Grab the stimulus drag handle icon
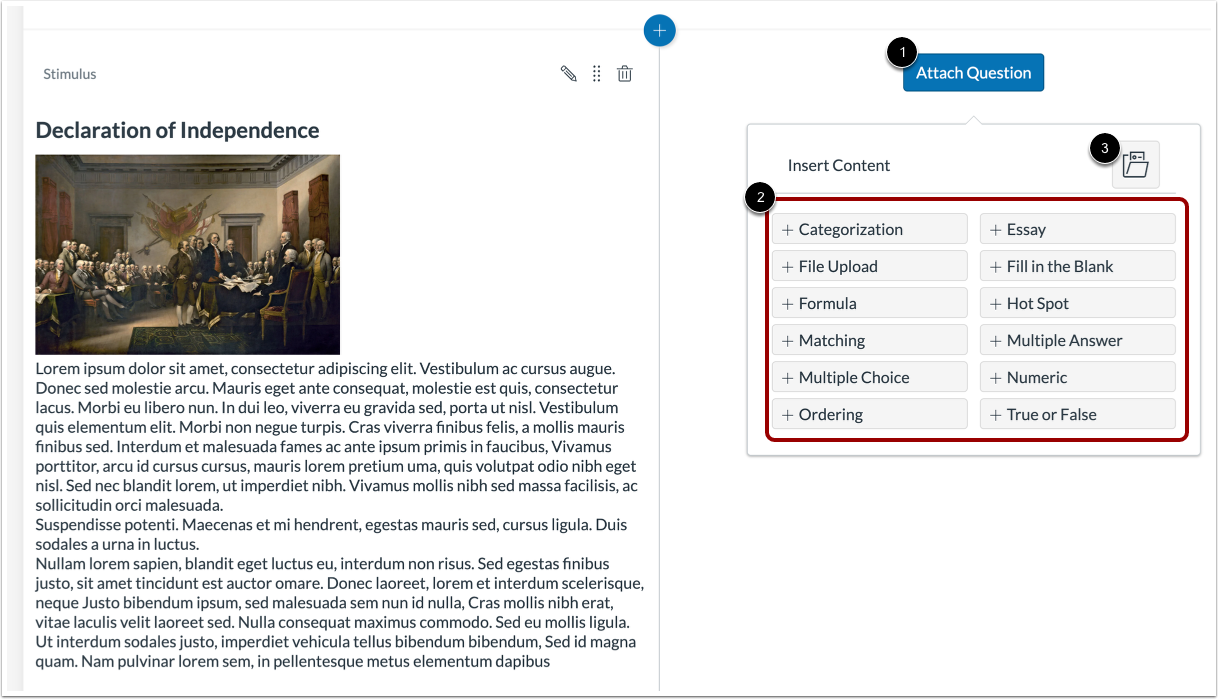 click(x=597, y=74)
